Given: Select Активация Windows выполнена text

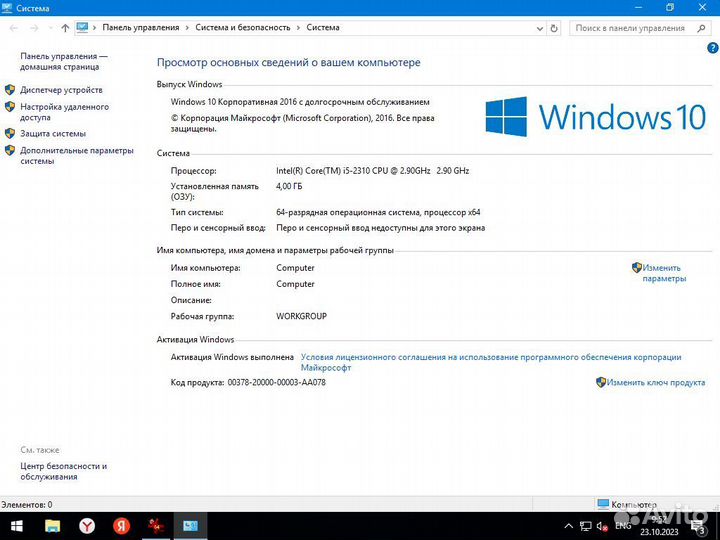Looking at the screenshot, I should click(x=232, y=357).
